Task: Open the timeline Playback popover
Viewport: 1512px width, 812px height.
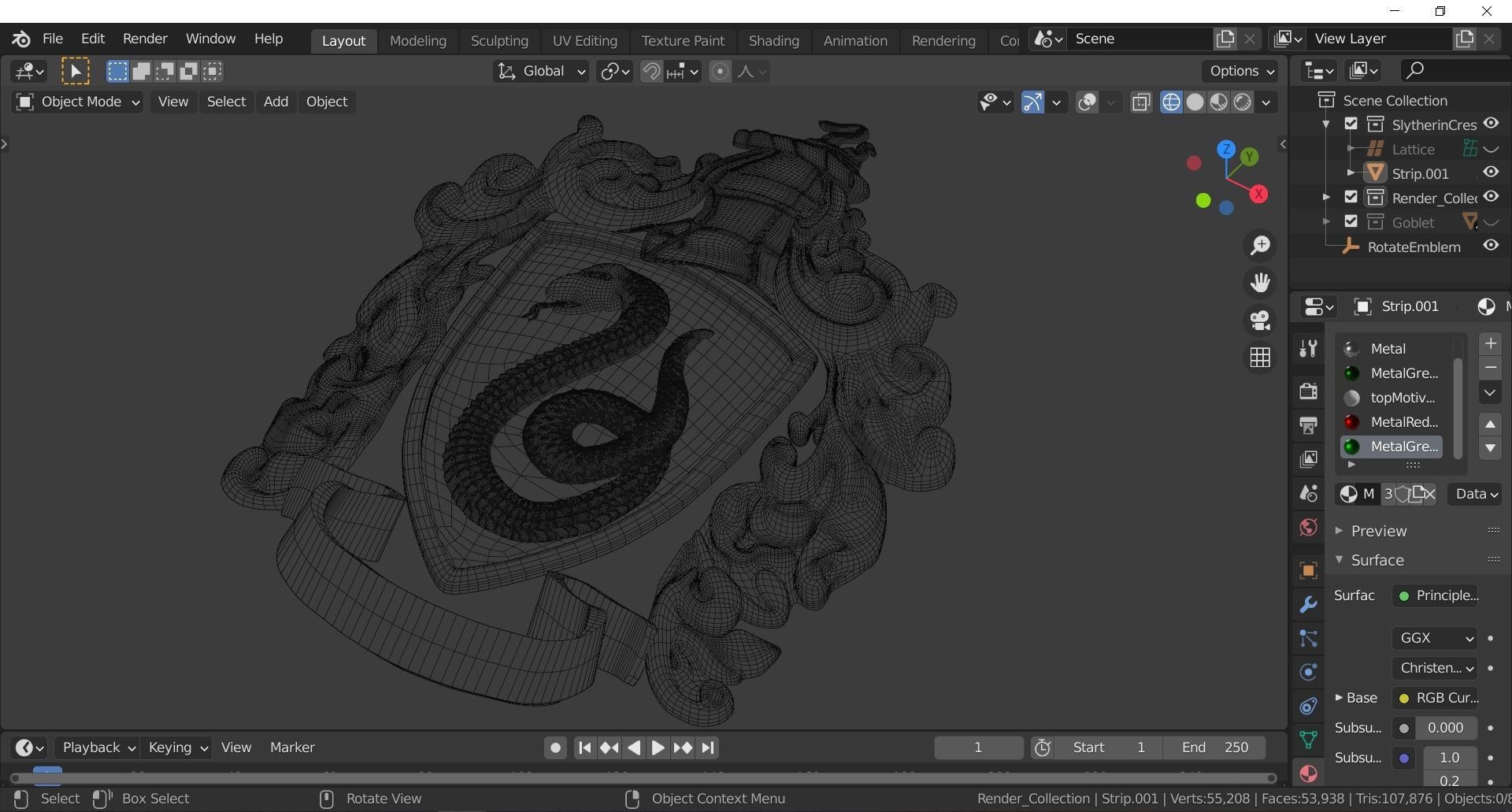Action: (98, 747)
